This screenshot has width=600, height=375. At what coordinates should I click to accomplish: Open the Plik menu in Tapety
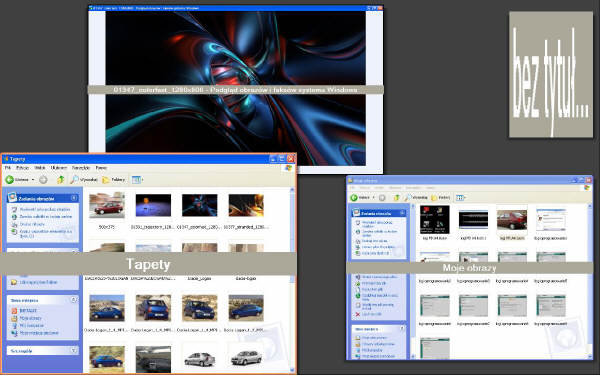[x=7, y=168]
